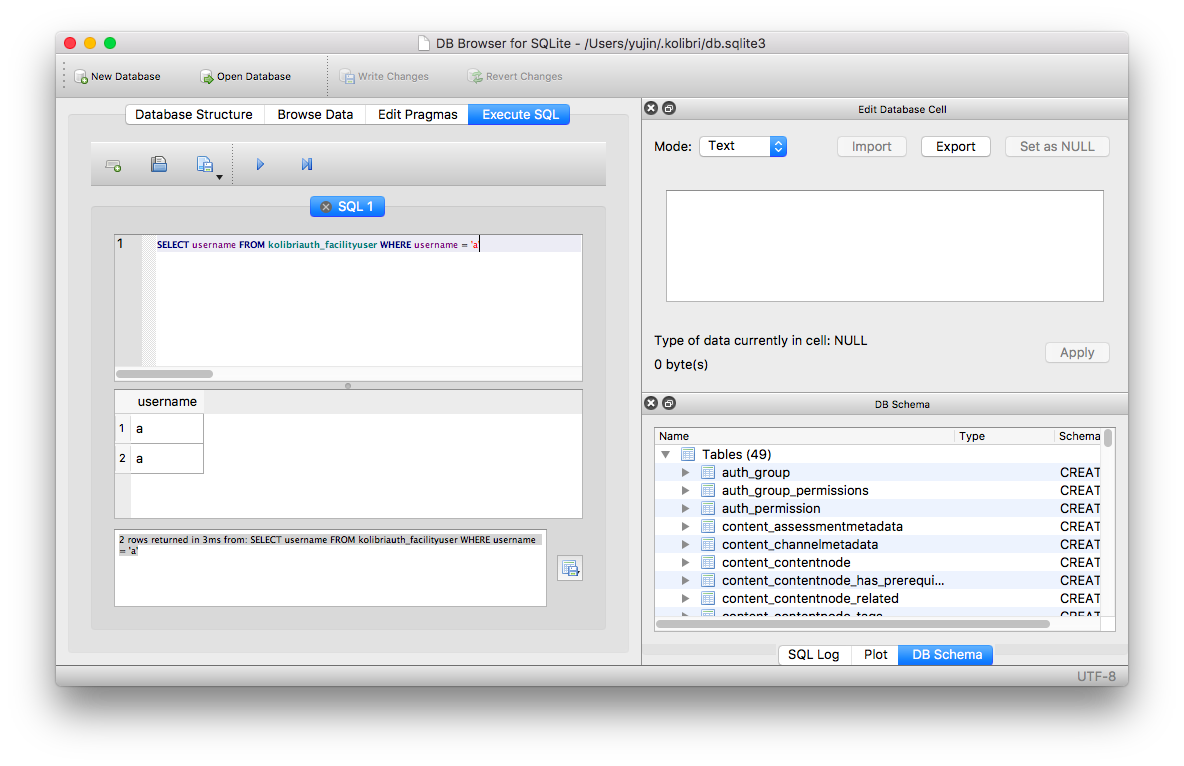Screen dimensions: 1184x766
Task: Expand the auth_group table
Action: pyautogui.click(x=686, y=473)
